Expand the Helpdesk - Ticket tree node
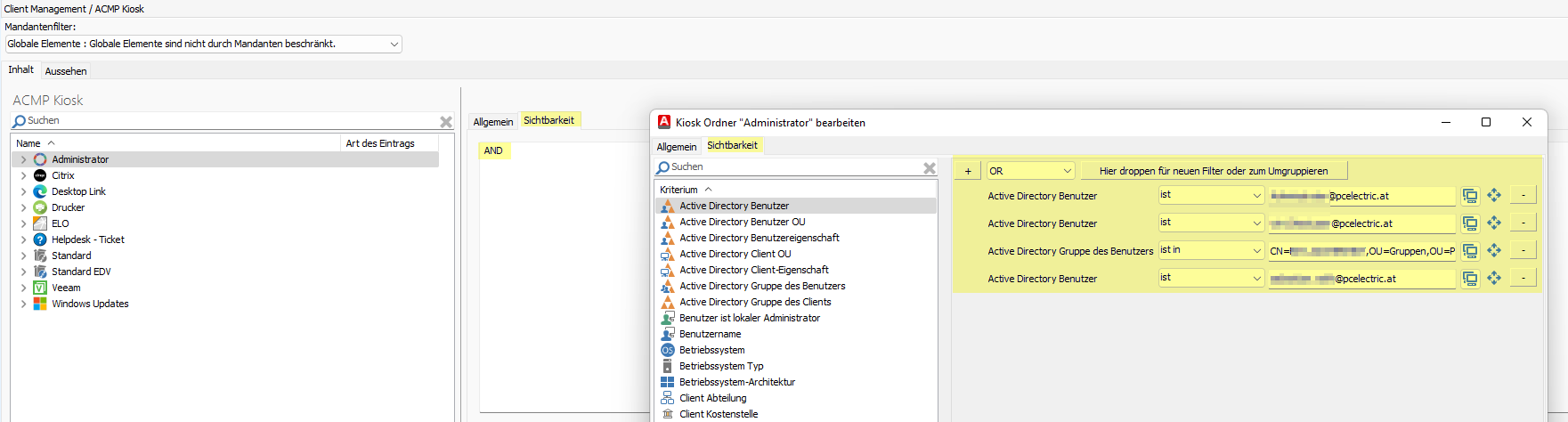This screenshot has height=422, width=1568. pos(23,239)
